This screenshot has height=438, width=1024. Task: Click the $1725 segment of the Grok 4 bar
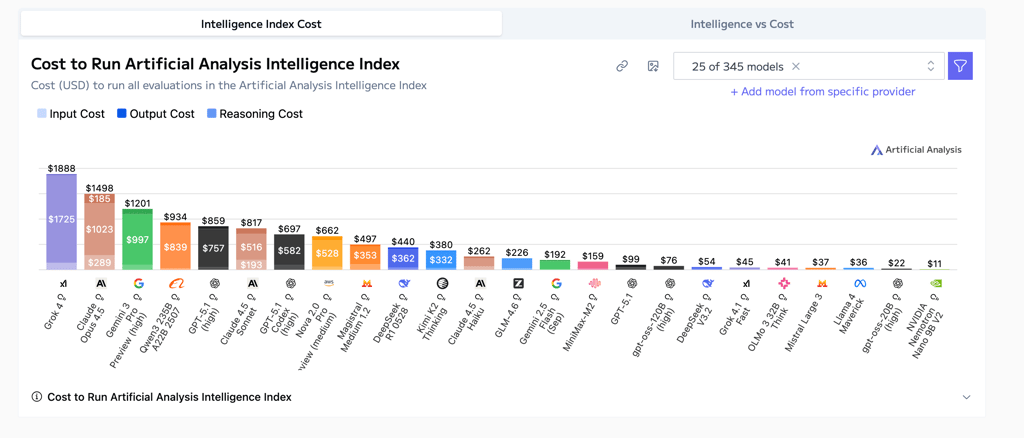point(61,219)
